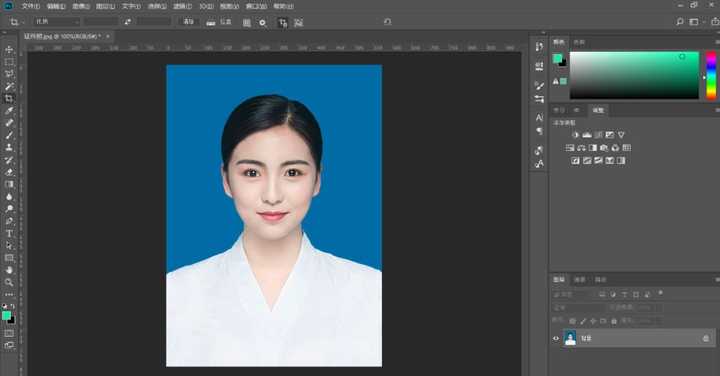Open the crop ratio dropdown
Screen dimensions: 720x376
tap(56, 22)
